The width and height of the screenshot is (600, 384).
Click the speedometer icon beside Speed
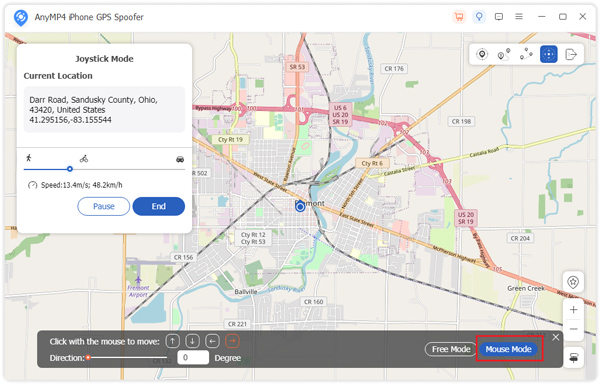[x=33, y=185]
